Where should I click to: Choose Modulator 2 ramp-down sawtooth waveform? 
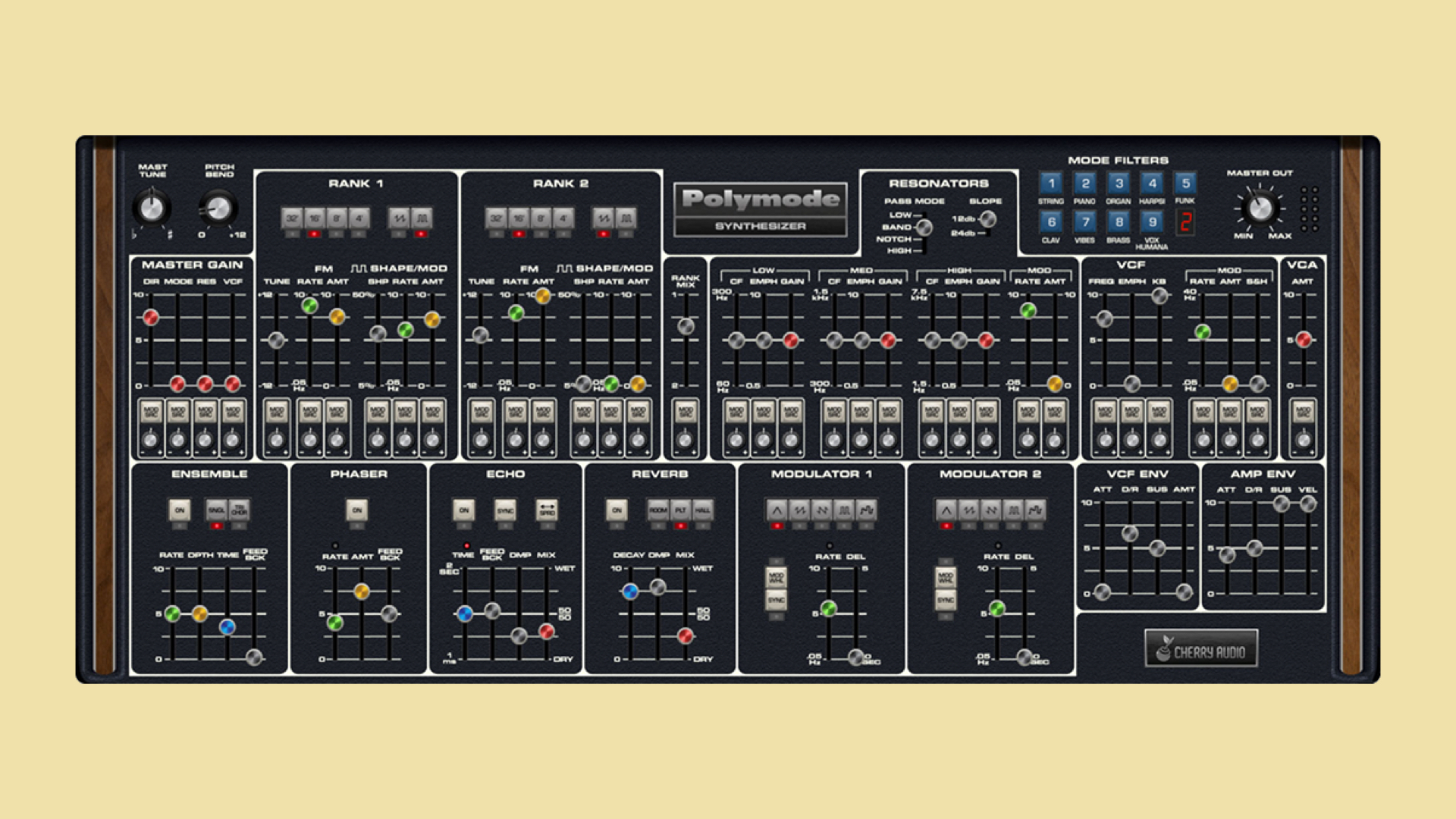pyautogui.click(x=991, y=510)
